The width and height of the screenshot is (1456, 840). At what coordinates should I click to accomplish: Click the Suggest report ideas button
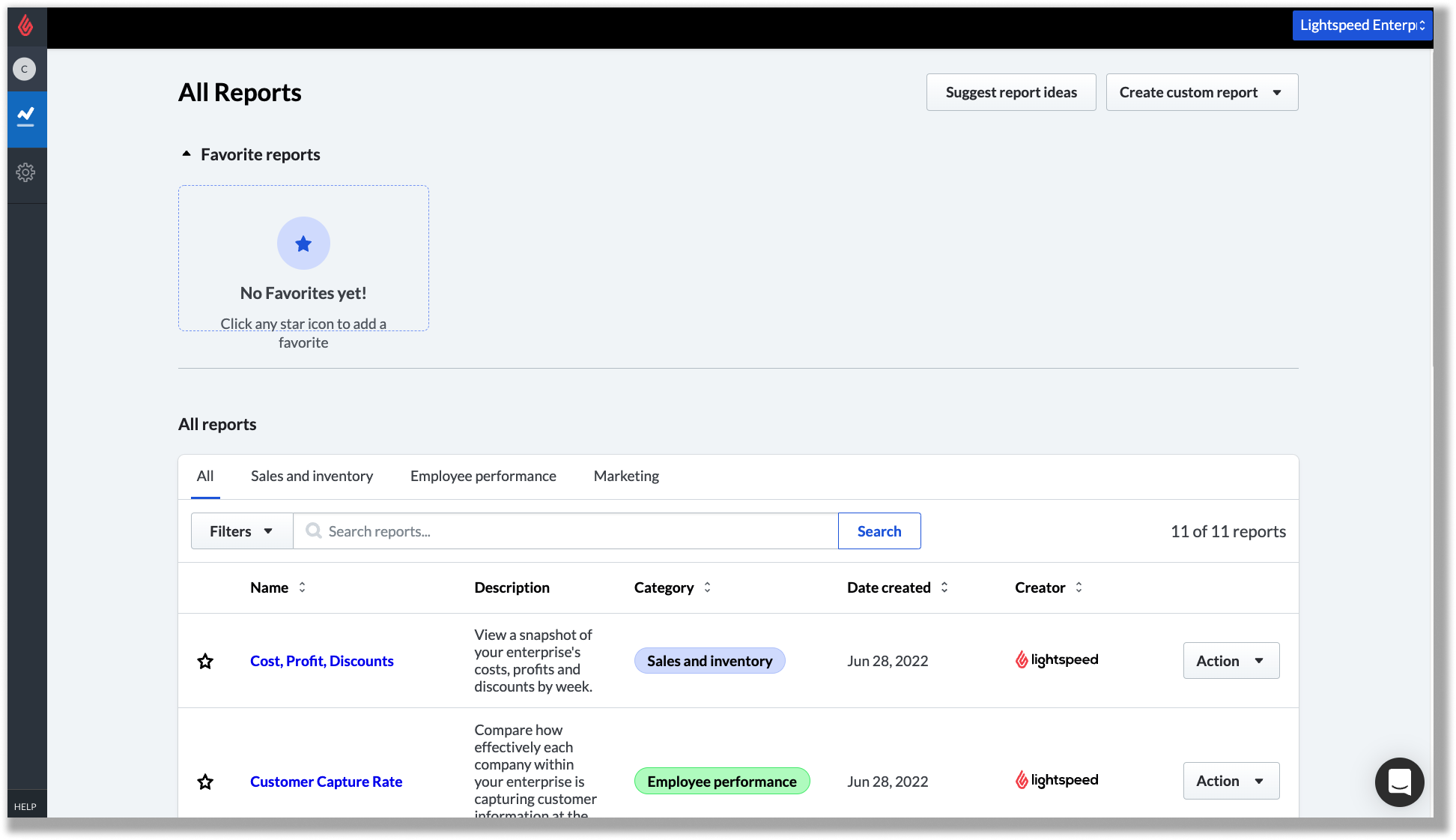coord(1011,92)
